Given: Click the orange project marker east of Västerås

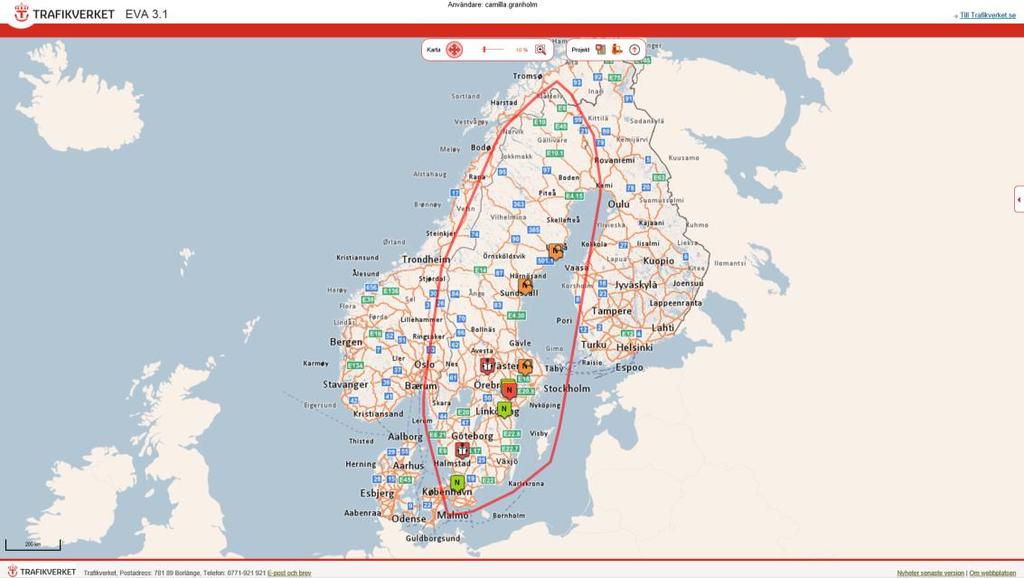Looking at the screenshot, I should (526, 366).
